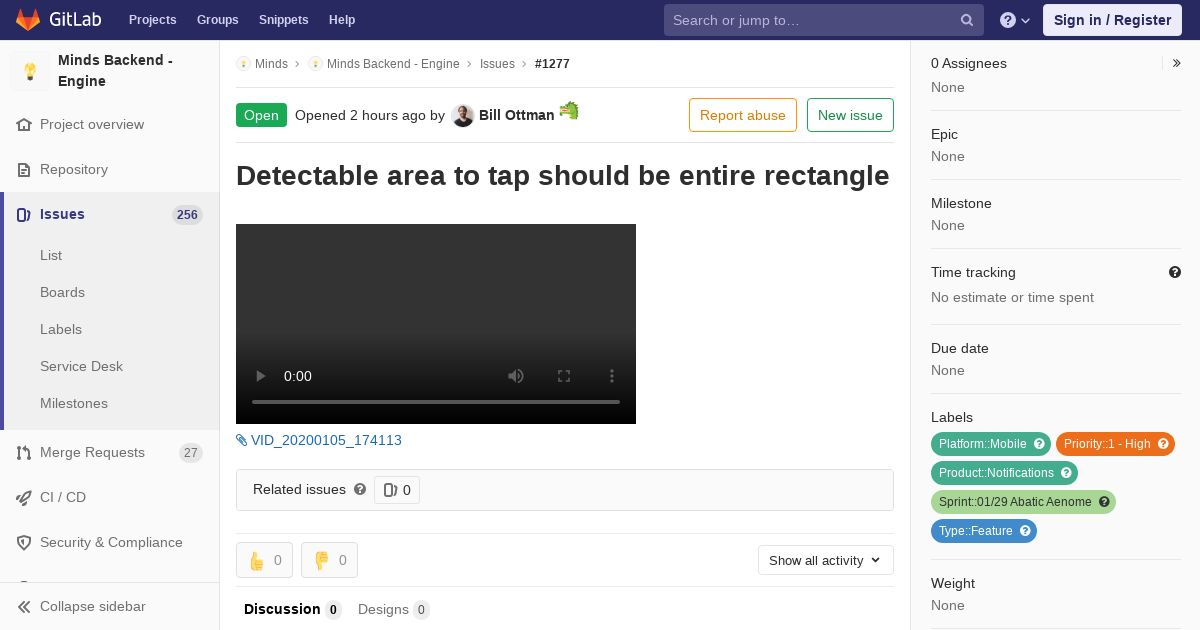Open Service Desk in the sidebar
This screenshot has height=630, width=1200.
coord(81,366)
